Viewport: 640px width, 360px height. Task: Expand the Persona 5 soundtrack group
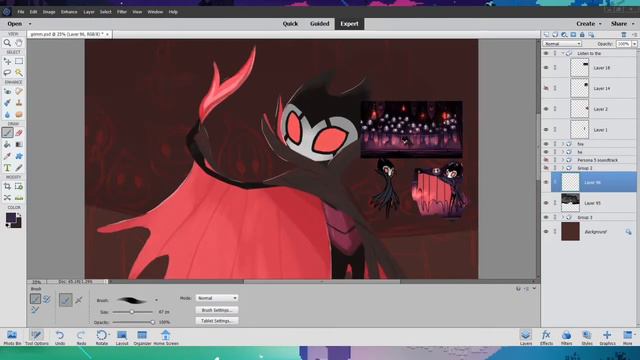pyautogui.click(x=563, y=160)
